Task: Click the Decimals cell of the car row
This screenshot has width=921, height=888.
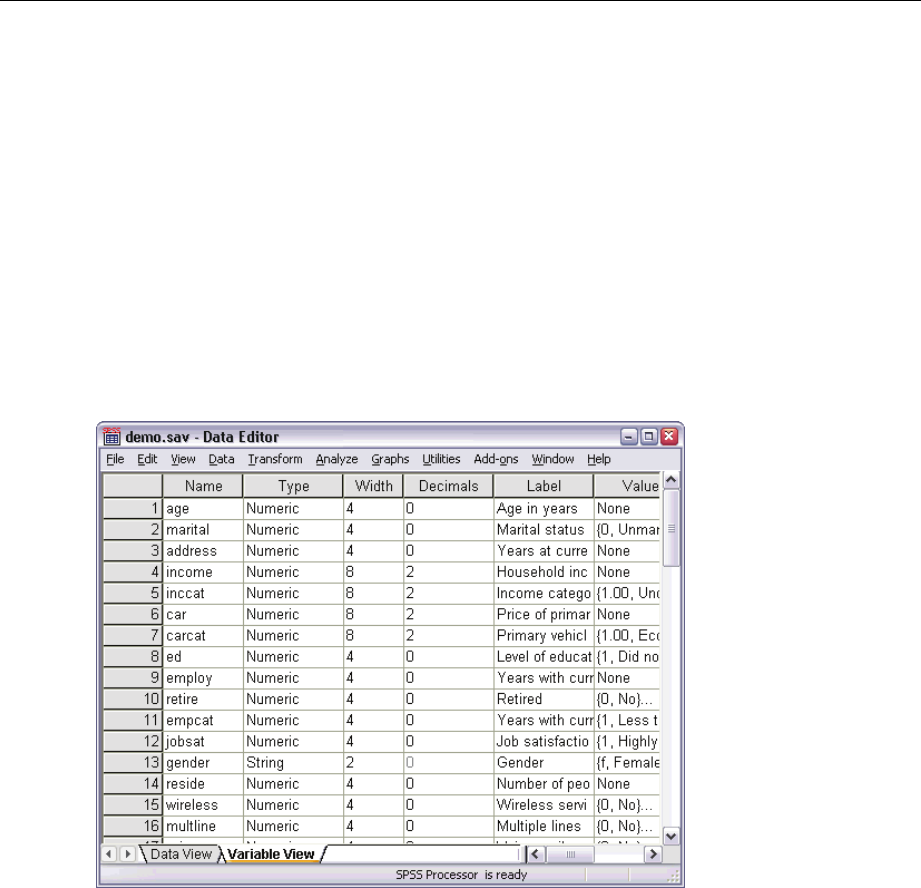Action: (448, 614)
